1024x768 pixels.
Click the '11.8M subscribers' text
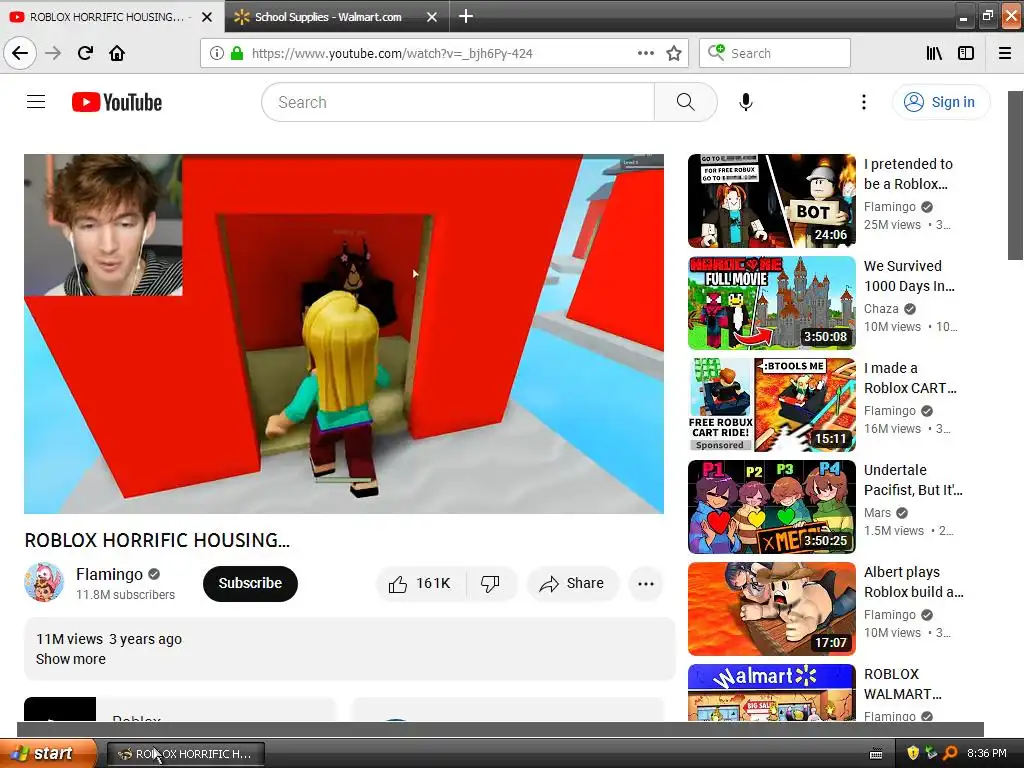[125, 595]
